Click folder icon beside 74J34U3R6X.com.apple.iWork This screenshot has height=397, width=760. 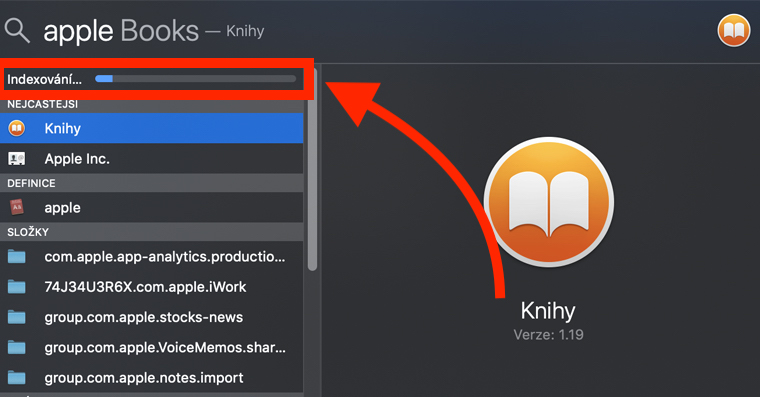coord(17,287)
